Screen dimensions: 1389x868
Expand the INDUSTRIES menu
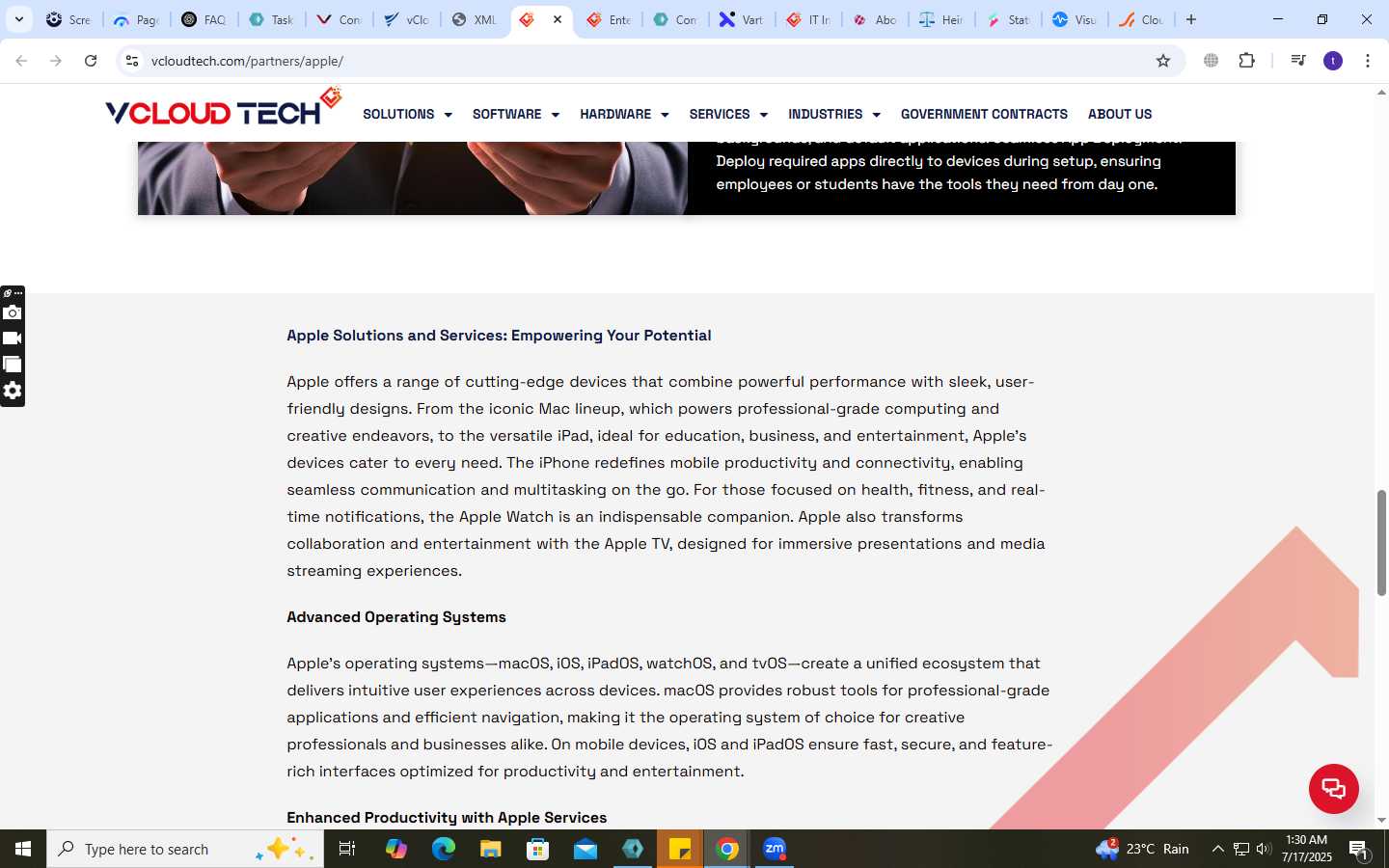[834, 114]
